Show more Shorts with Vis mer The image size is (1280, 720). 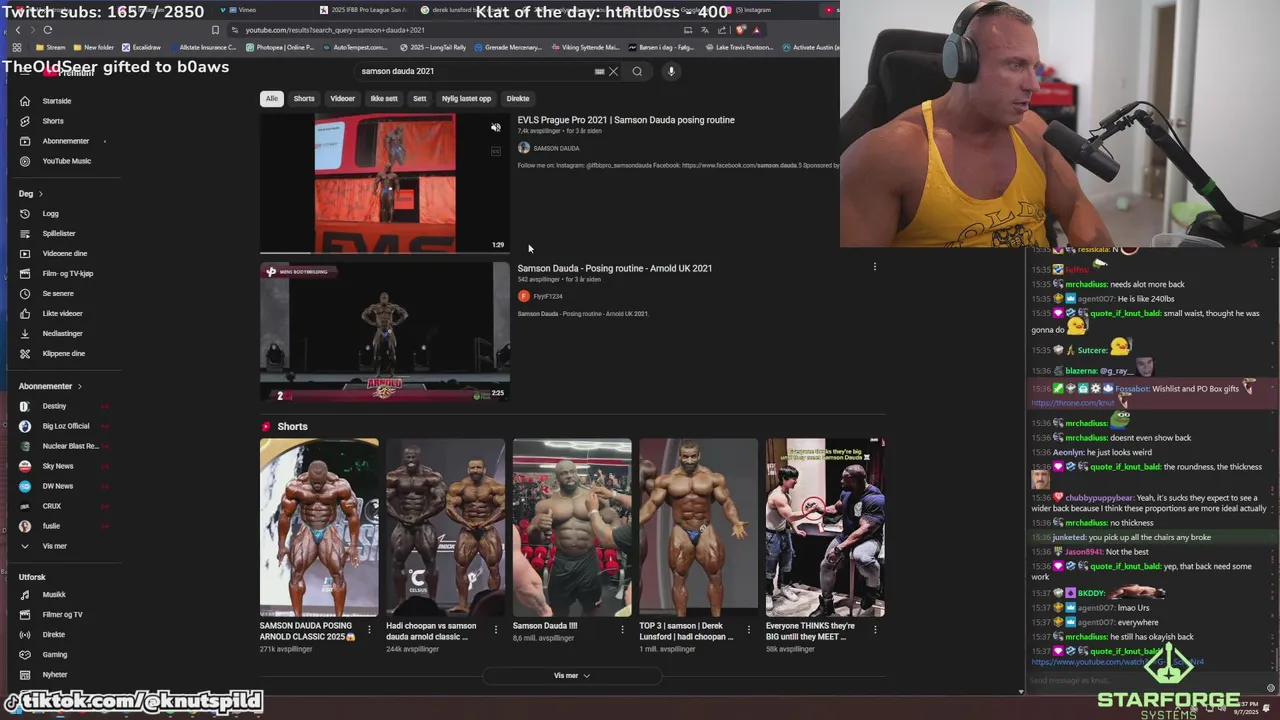pos(572,676)
